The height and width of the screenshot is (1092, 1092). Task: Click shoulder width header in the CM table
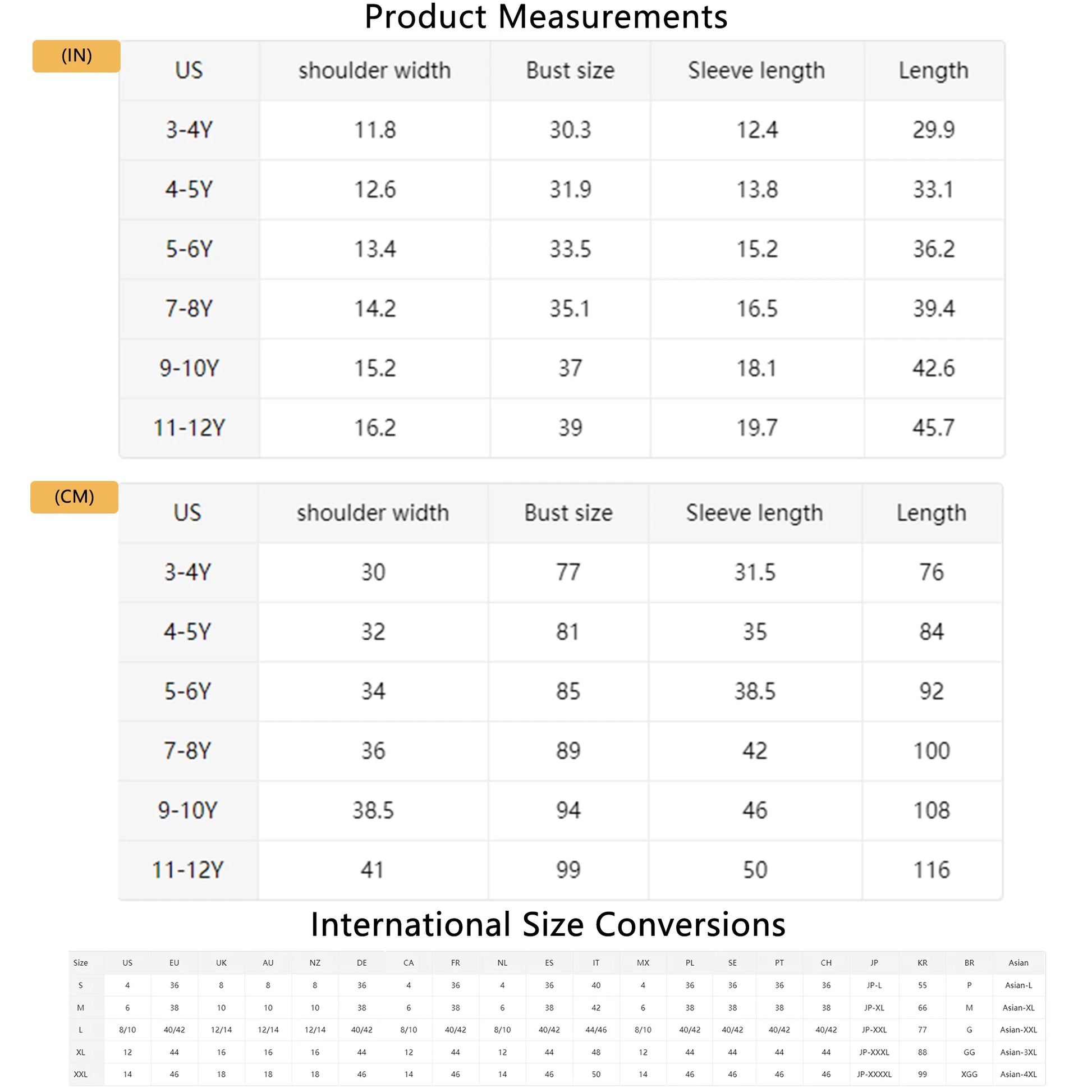pyautogui.click(x=373, y=513)
